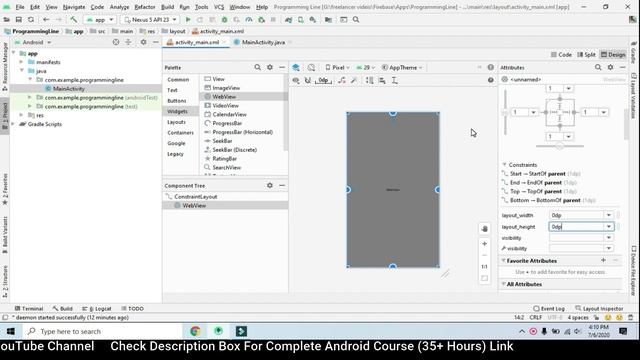
Task: Select the Buttons palette category
Action: click(x=177, y=101)
